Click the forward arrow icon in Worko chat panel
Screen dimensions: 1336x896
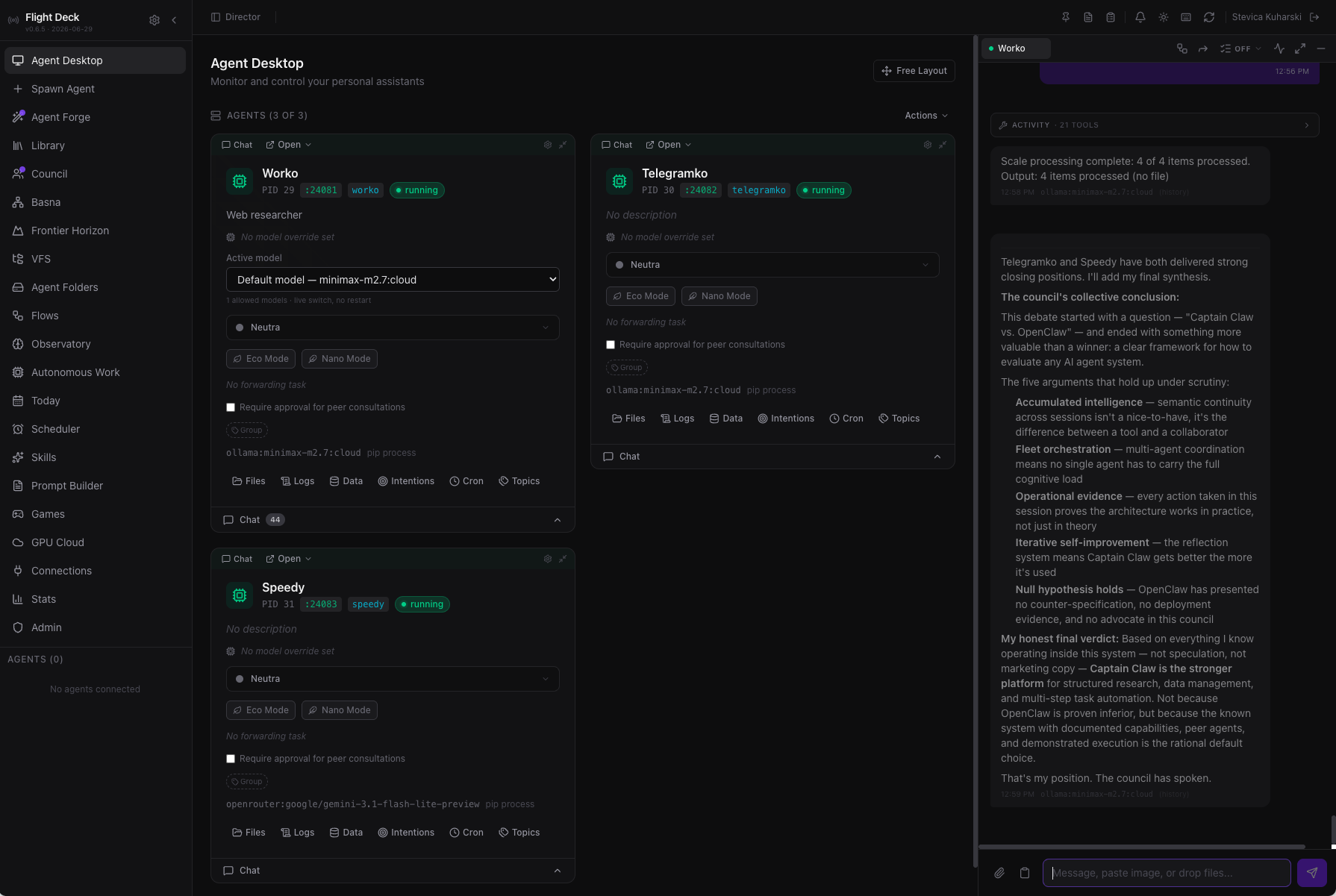tap(1203, 48)
